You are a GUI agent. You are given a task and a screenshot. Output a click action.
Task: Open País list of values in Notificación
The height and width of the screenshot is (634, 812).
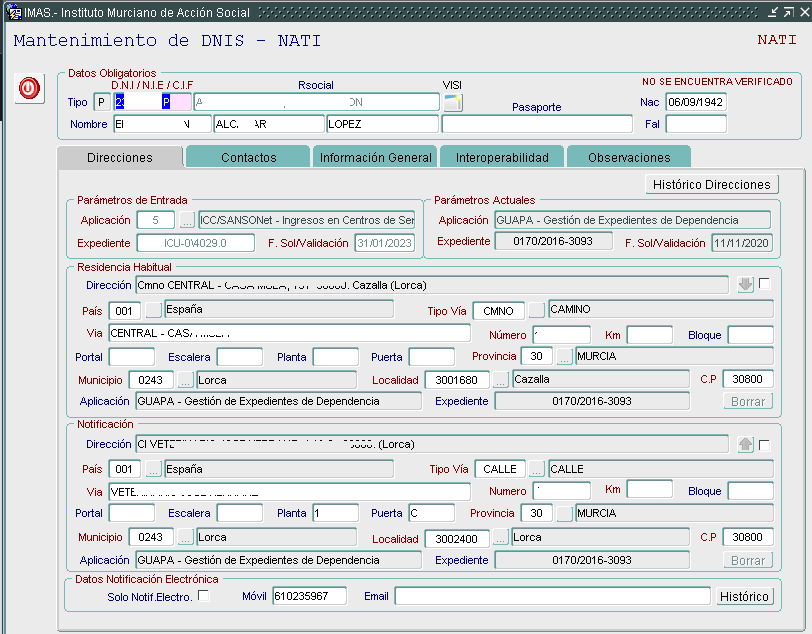click(x=153, y=469)
